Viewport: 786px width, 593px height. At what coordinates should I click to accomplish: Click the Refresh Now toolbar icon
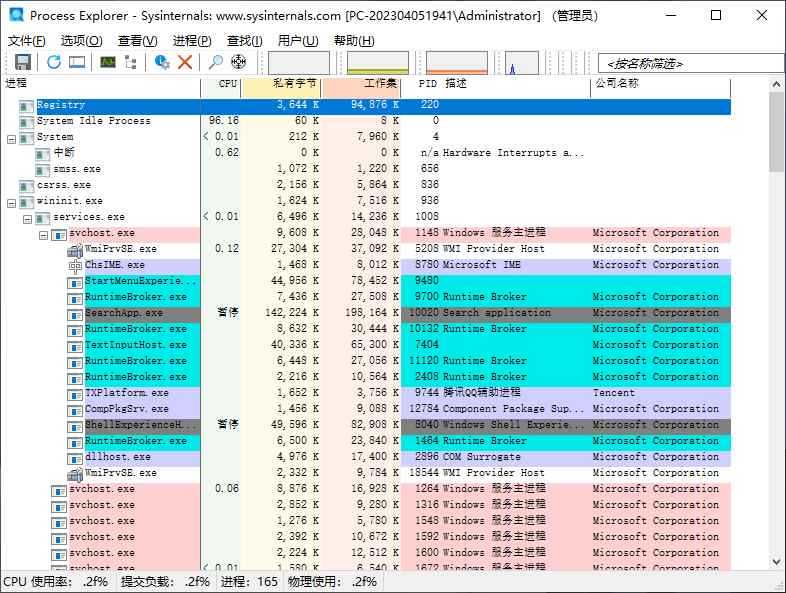pyautogui.click(x=53, y=62)
